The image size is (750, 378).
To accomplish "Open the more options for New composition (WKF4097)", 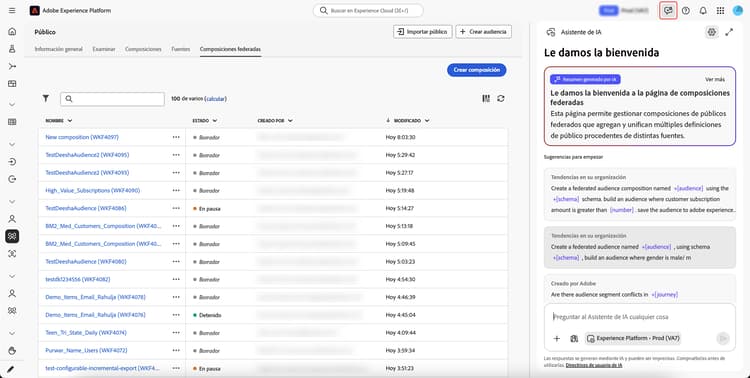I will click(176, 137).
